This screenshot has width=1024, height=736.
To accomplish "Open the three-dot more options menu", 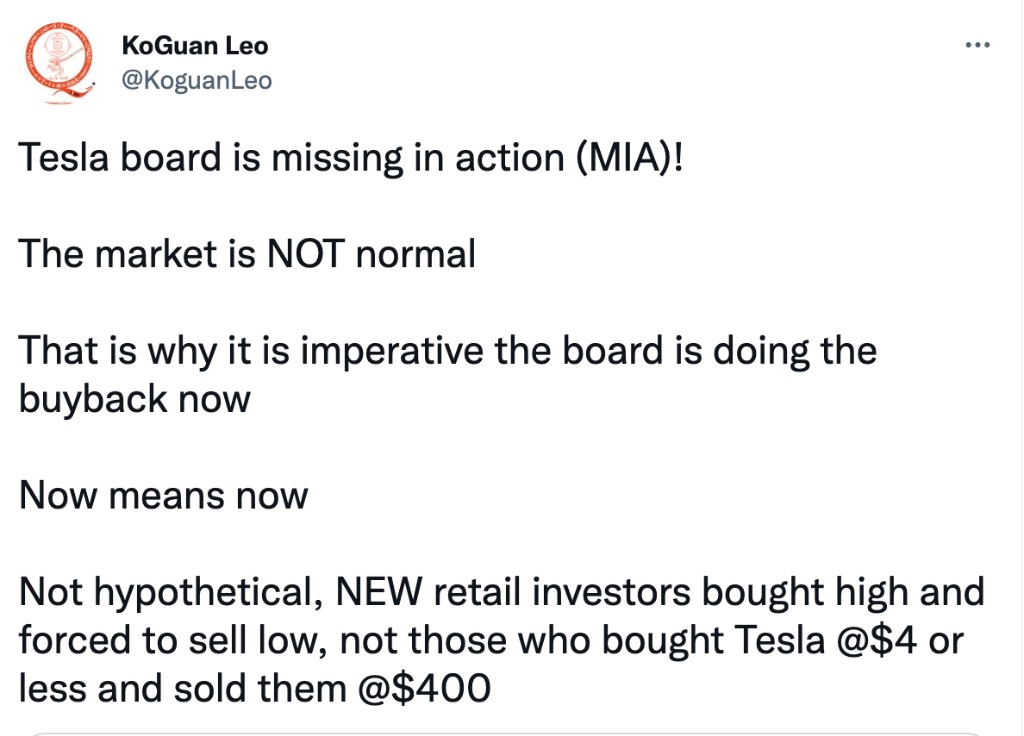I will coord(978,46).
